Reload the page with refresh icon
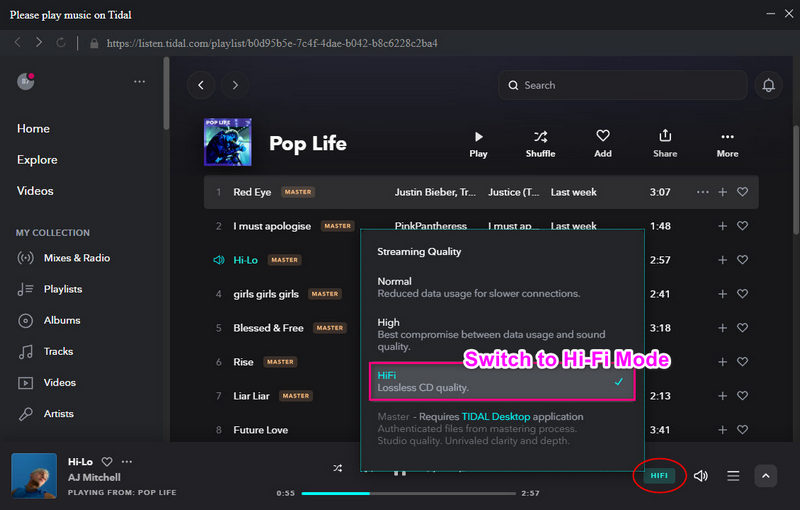The height and width of the screenshot is (510, 800). click(60, 42)
